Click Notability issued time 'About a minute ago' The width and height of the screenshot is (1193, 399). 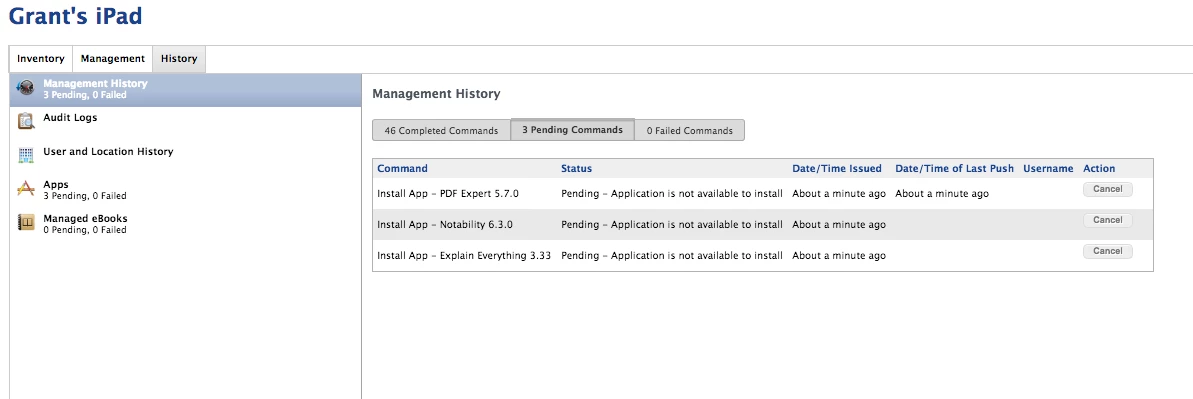pos(838,225)
